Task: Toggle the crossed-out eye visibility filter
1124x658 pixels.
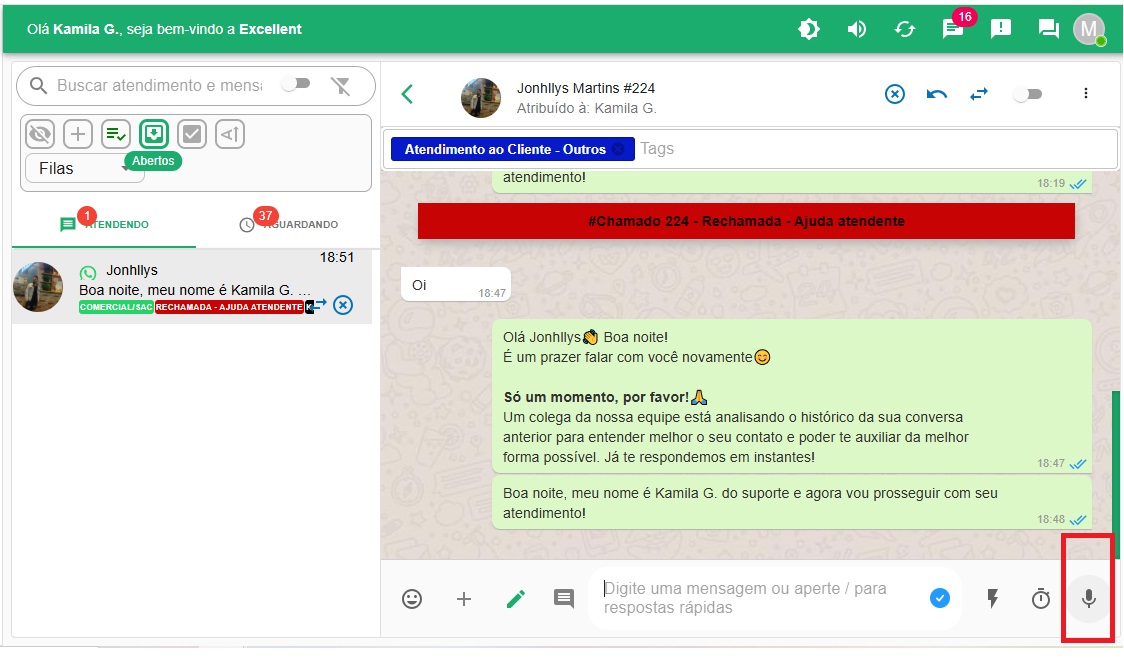Action: point(40,133)
